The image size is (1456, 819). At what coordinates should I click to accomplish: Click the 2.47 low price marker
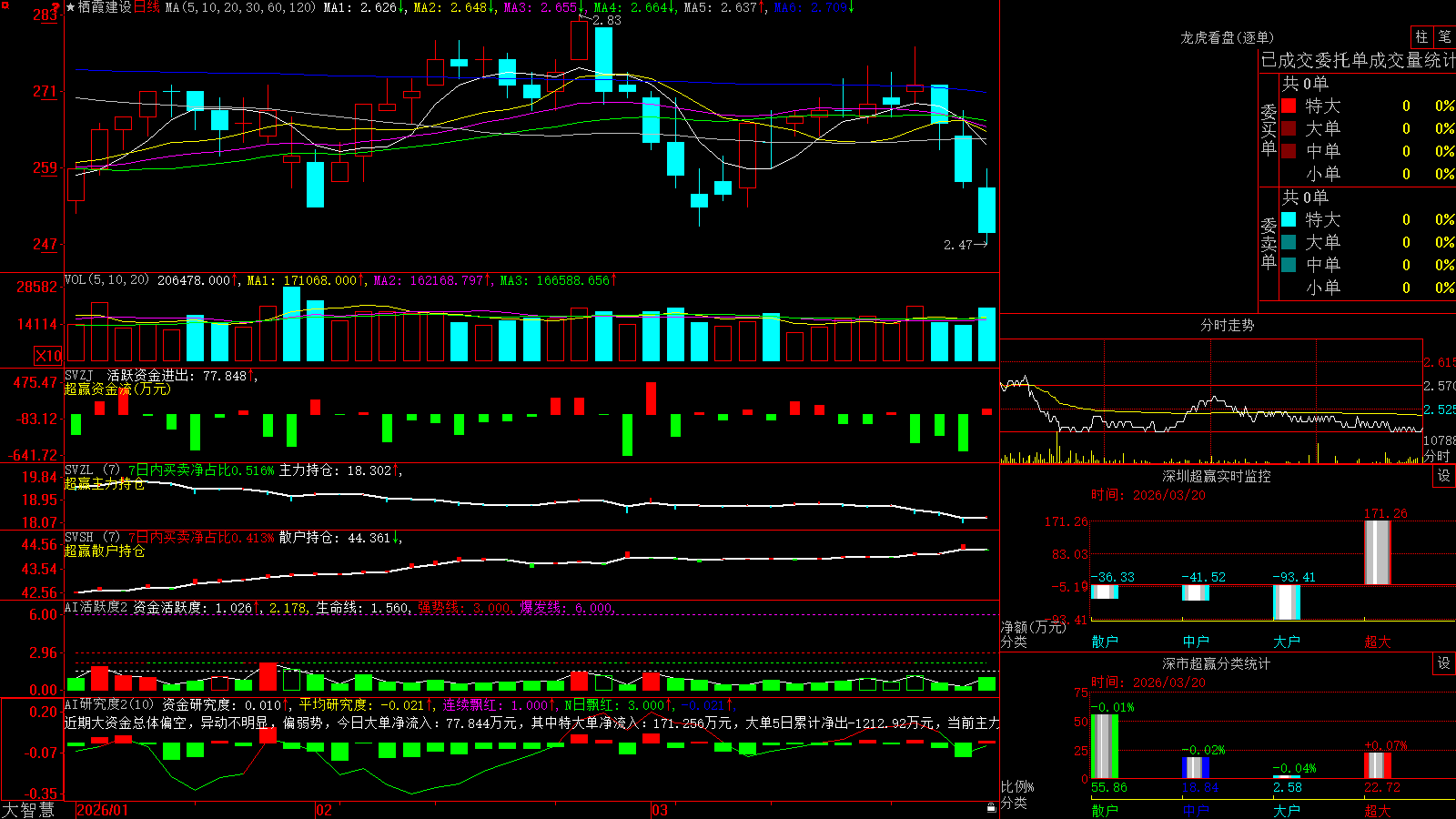point(958,245)
